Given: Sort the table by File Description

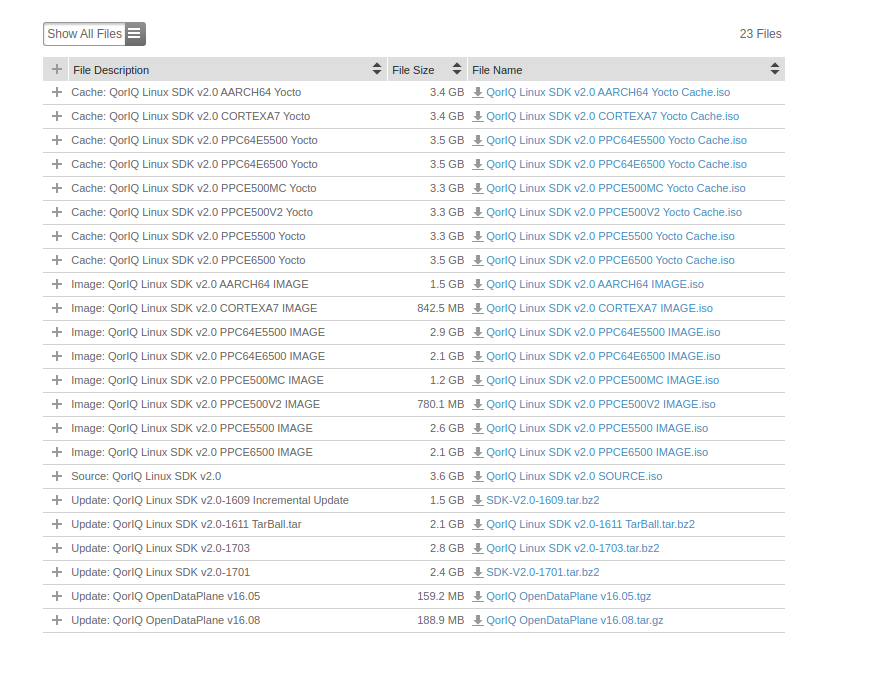Looking at the screenshot, I should pos(377,69).
